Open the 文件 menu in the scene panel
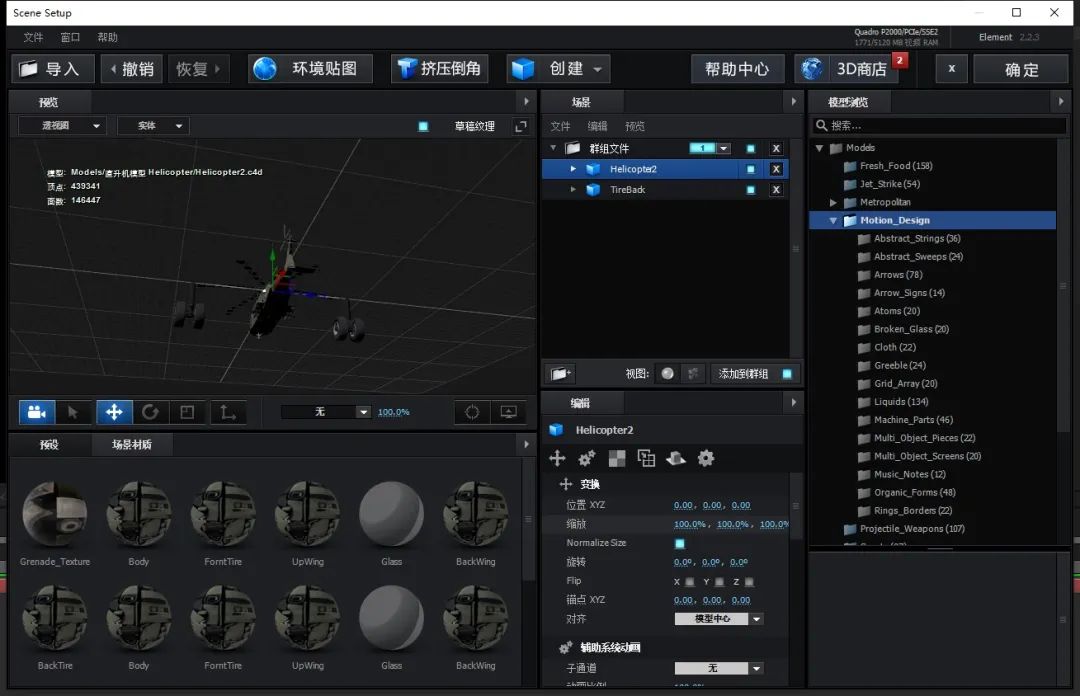This screenshot has width=1080, height=696. click(x=562, y=125)
